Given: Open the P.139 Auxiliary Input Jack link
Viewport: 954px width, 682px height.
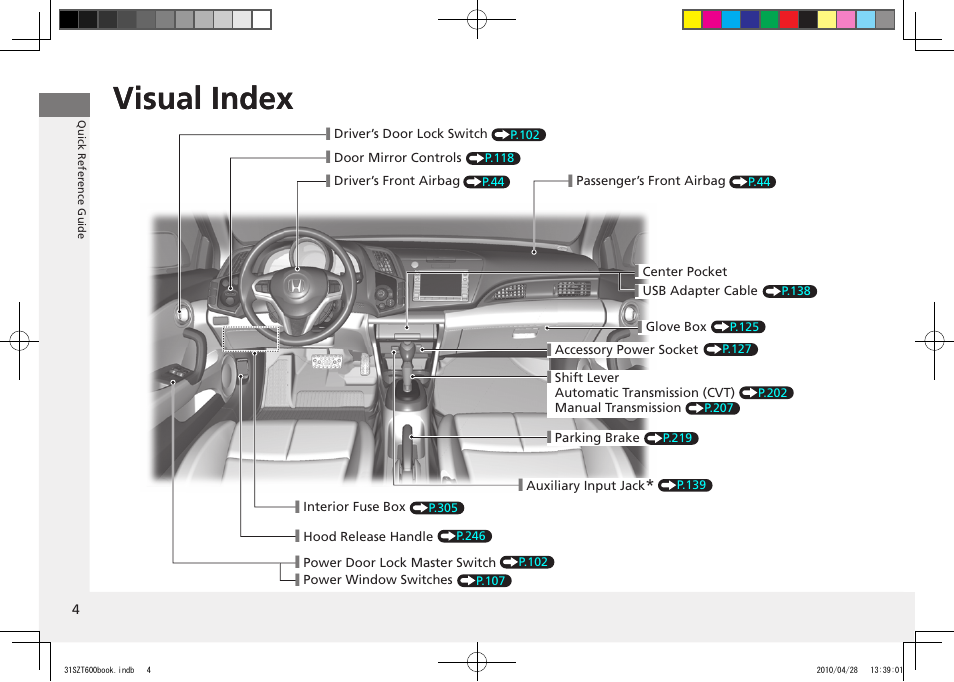Looking at the screenshot, I should [685, 485].
